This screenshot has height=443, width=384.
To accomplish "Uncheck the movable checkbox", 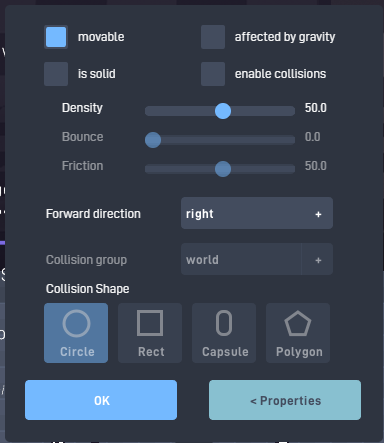I will pyautogui.click(x=56, y=37).
